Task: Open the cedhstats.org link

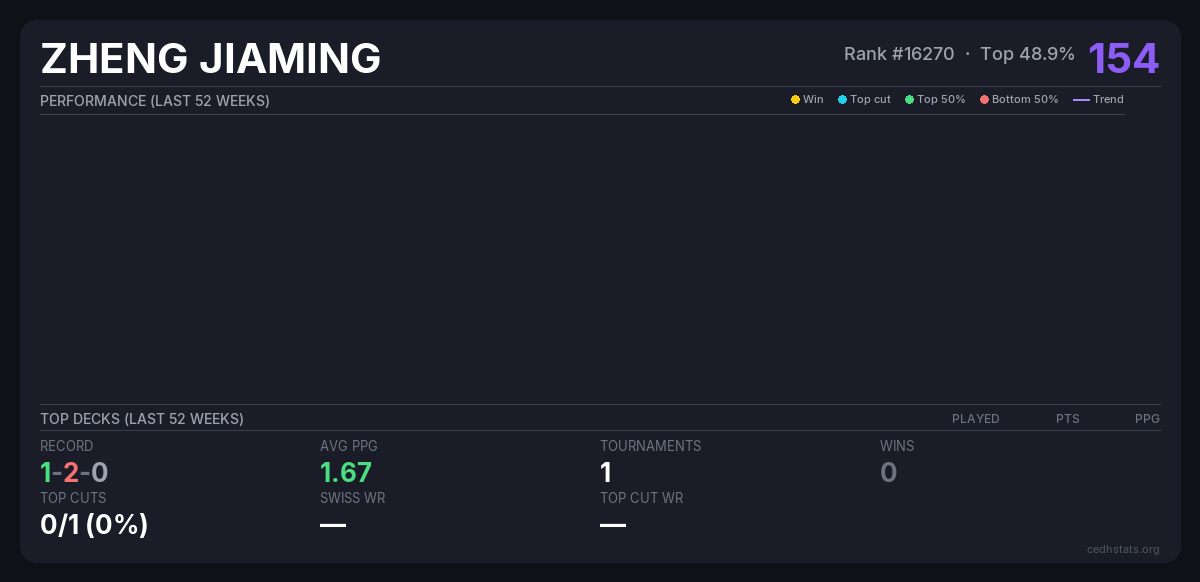Action: pyautogui.click(x=1123, y=549)
